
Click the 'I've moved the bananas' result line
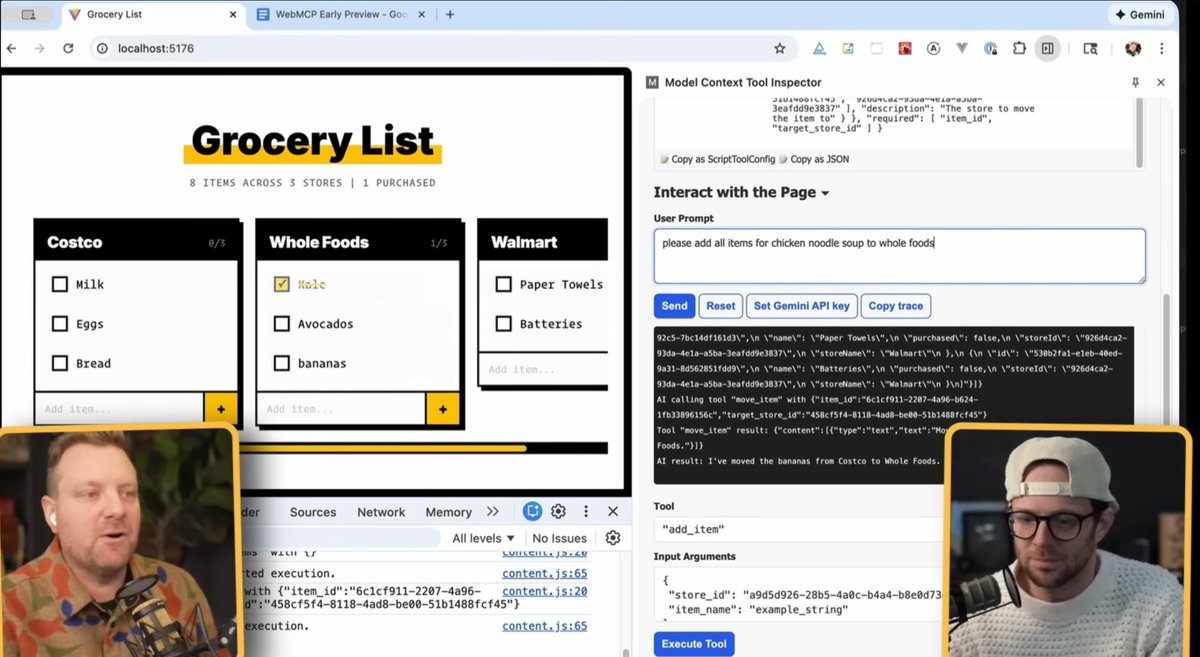(798, 461)
